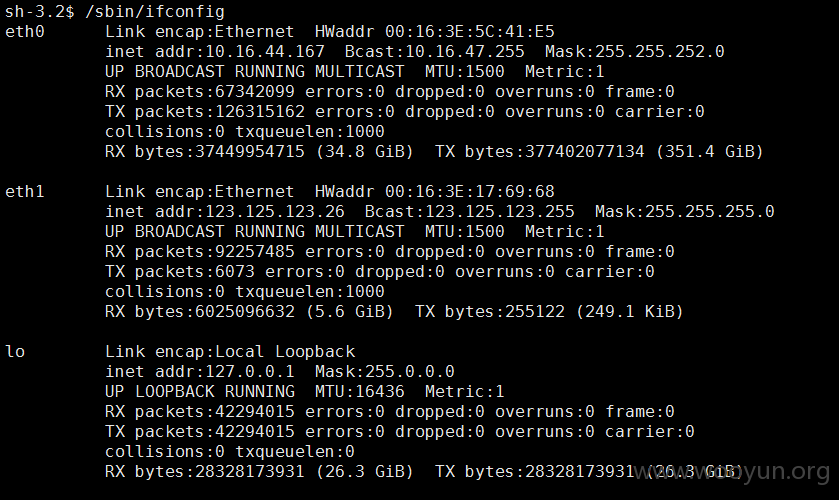The height and width of the screenshot is (500, 839).
Task: Click the Mask:255.255.252.0 value
Action: point(635,51)
